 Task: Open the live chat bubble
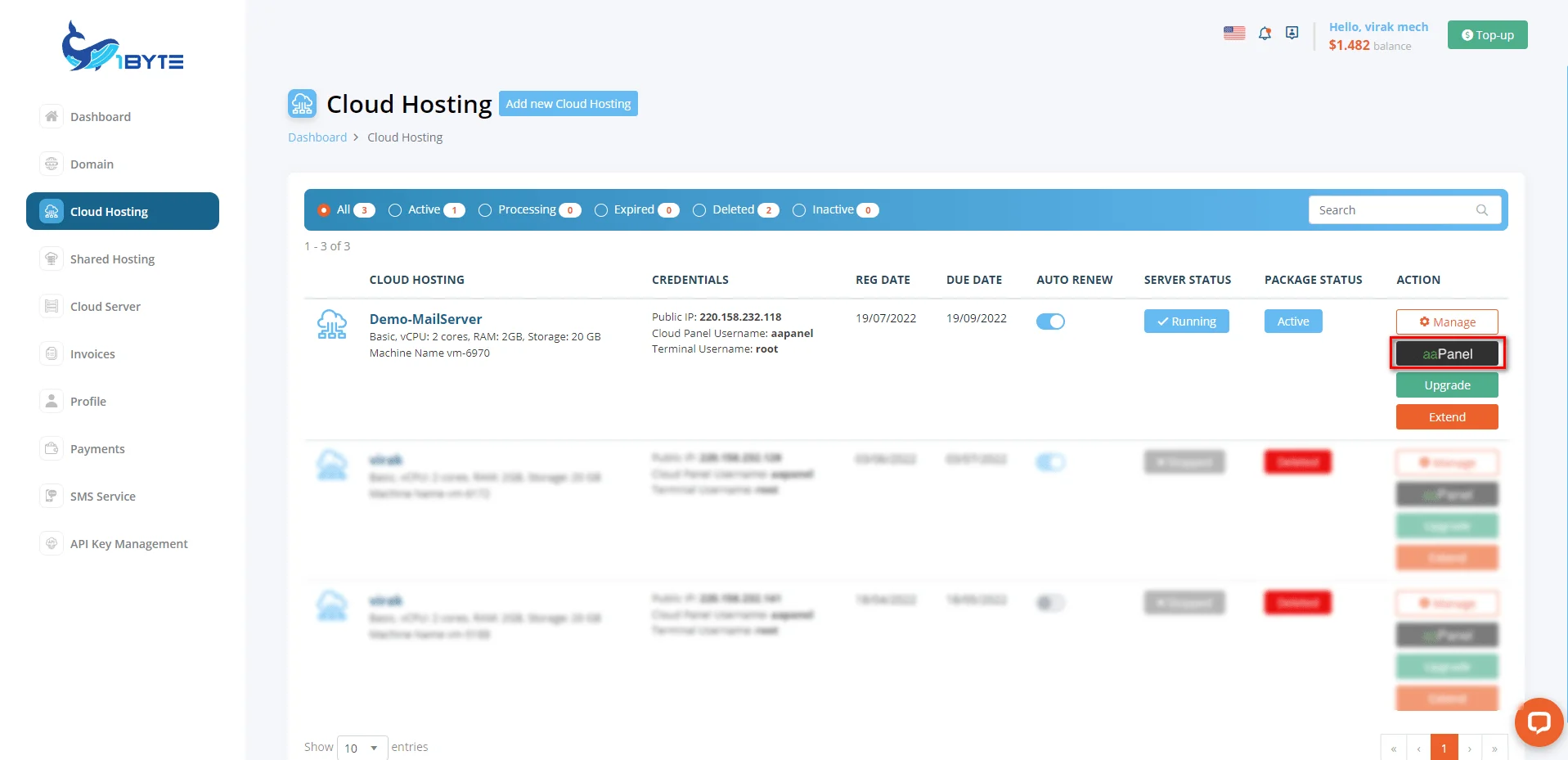1539,722
